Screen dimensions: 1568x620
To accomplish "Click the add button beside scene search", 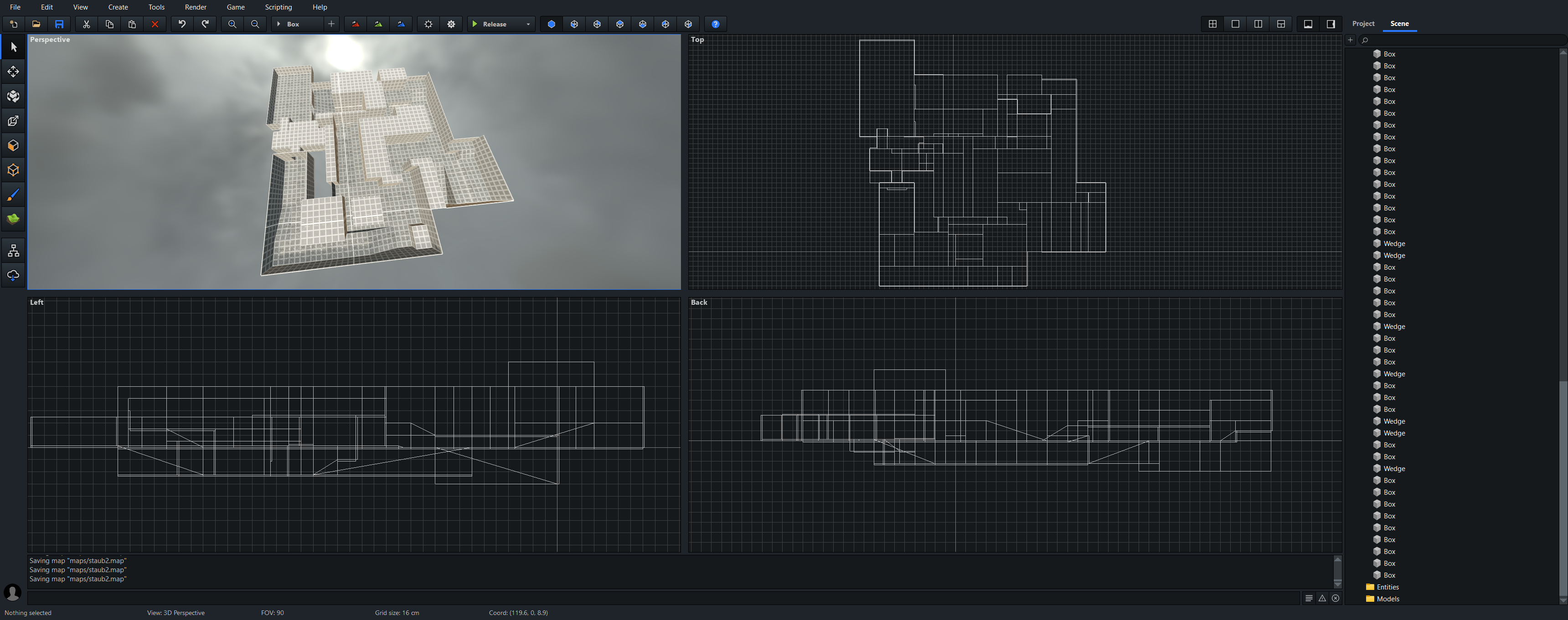I will tap(1350, 40).
